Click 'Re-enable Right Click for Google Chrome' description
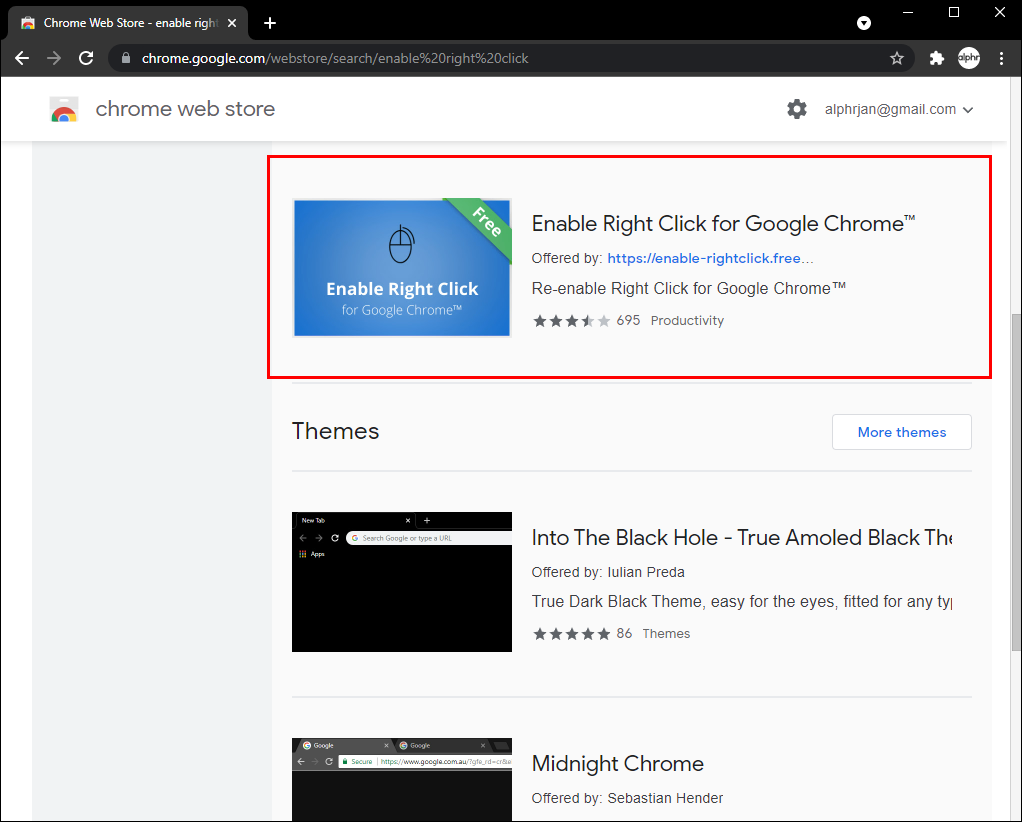The width and height of the screenshot is (1022, 822). click(x=688, y=289)
